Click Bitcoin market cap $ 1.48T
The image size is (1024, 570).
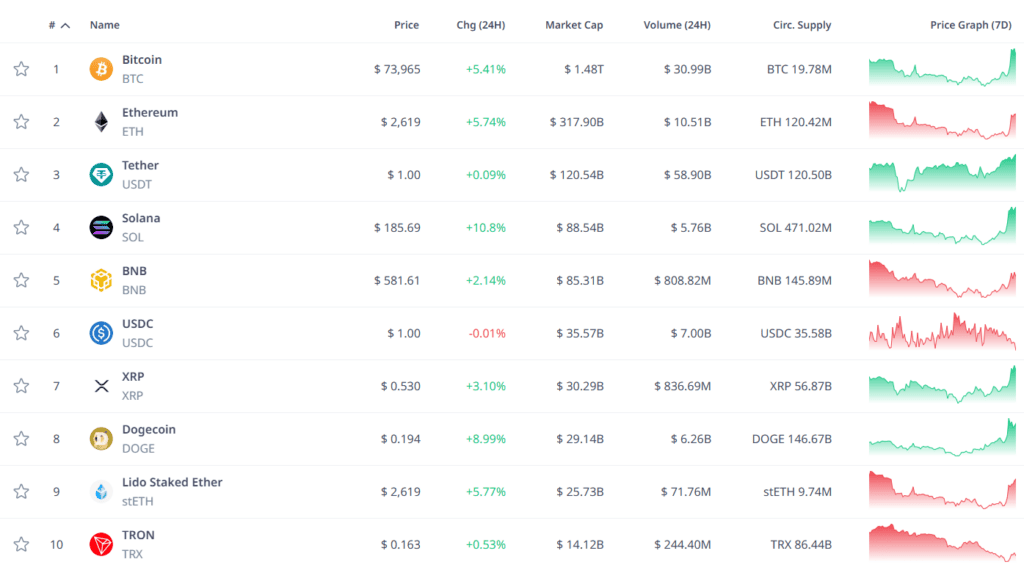(x=584, y=69)
